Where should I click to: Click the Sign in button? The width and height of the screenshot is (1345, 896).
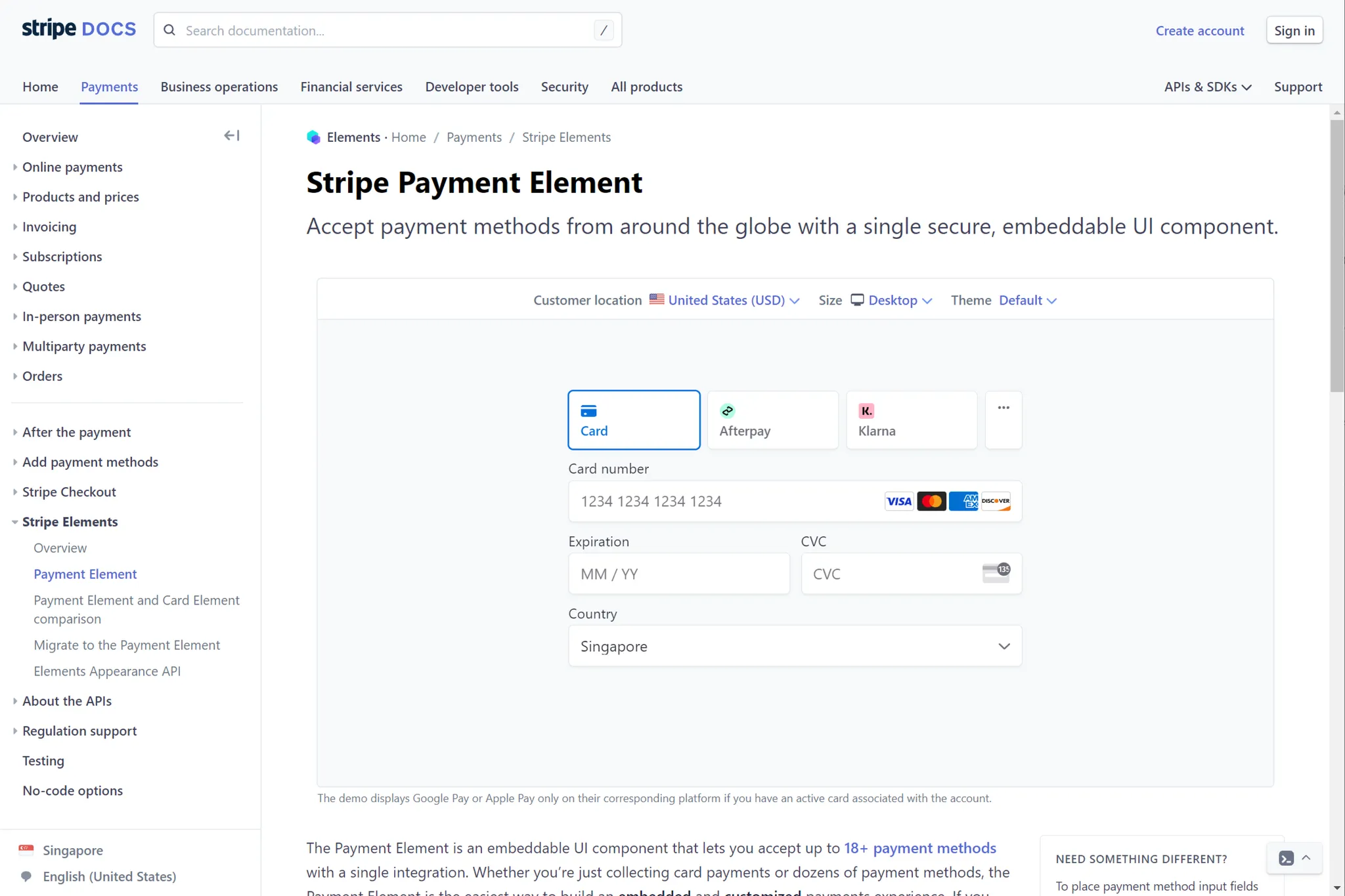1293,30
